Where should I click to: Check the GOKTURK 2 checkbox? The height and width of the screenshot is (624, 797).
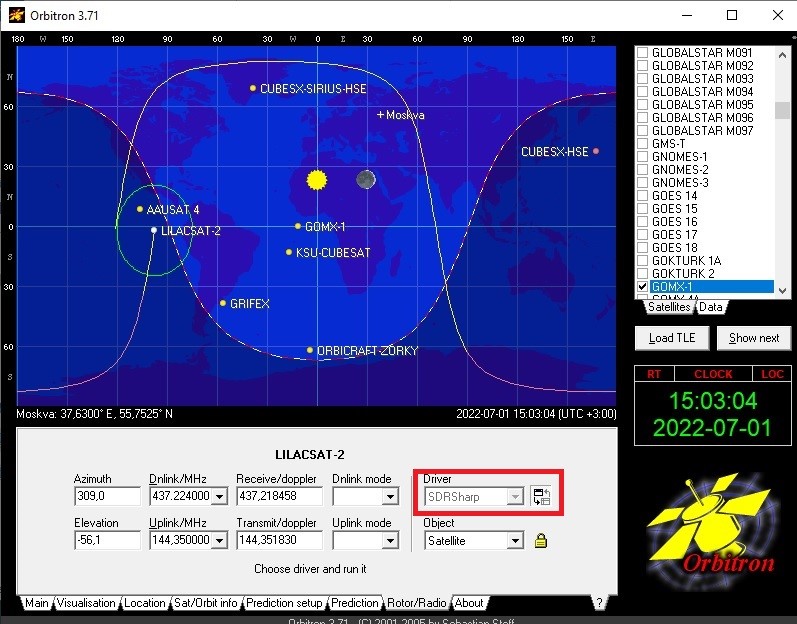pos(642,273)
